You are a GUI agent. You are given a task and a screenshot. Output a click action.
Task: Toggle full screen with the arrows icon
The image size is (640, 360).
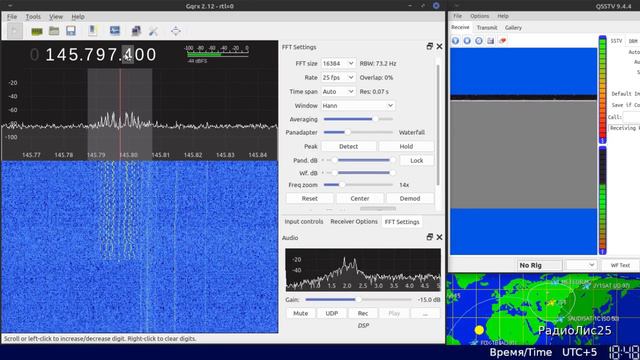(x=176, y=31)
